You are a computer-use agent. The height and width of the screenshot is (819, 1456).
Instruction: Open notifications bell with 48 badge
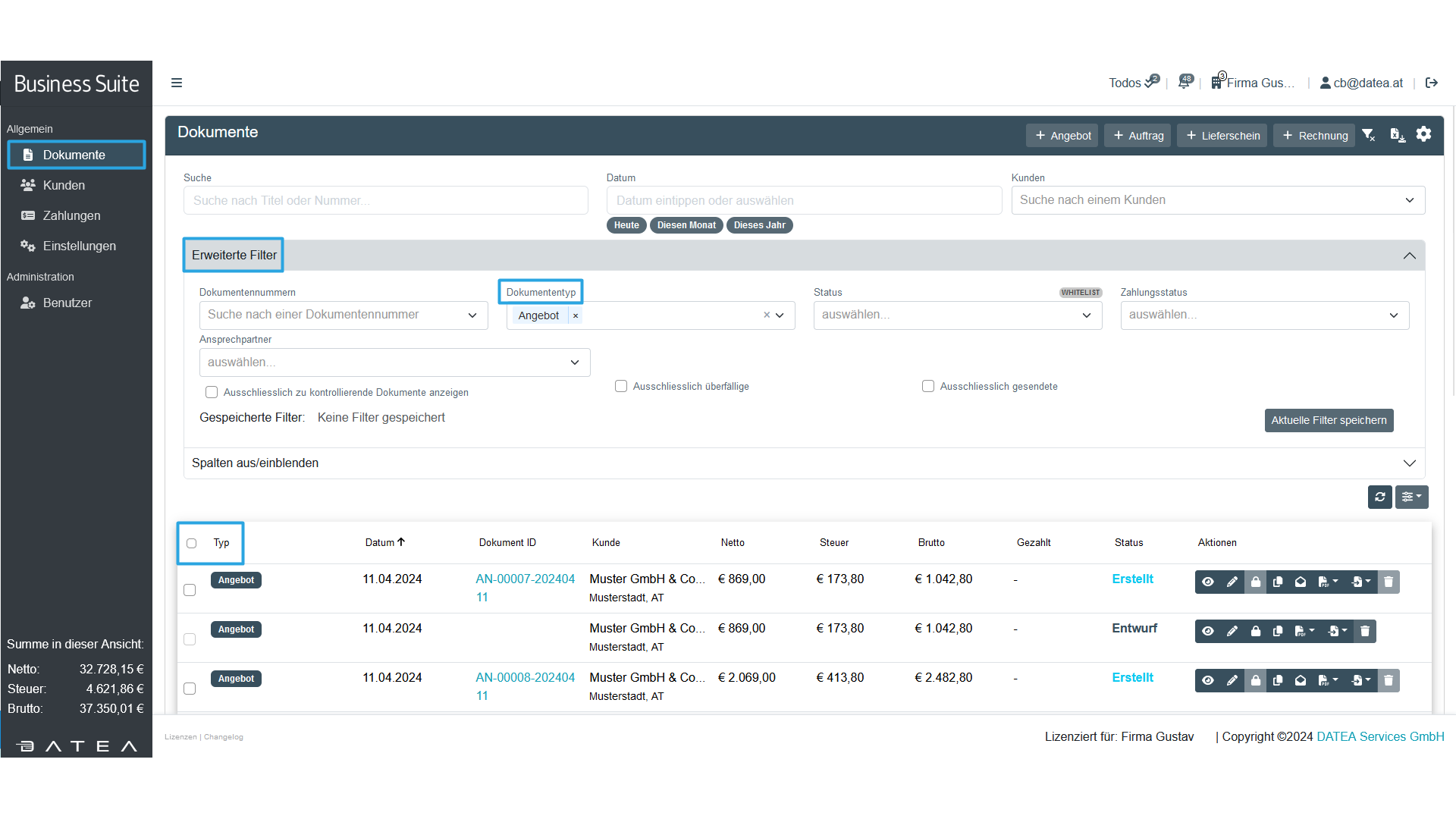click(x=1185, y=83)
